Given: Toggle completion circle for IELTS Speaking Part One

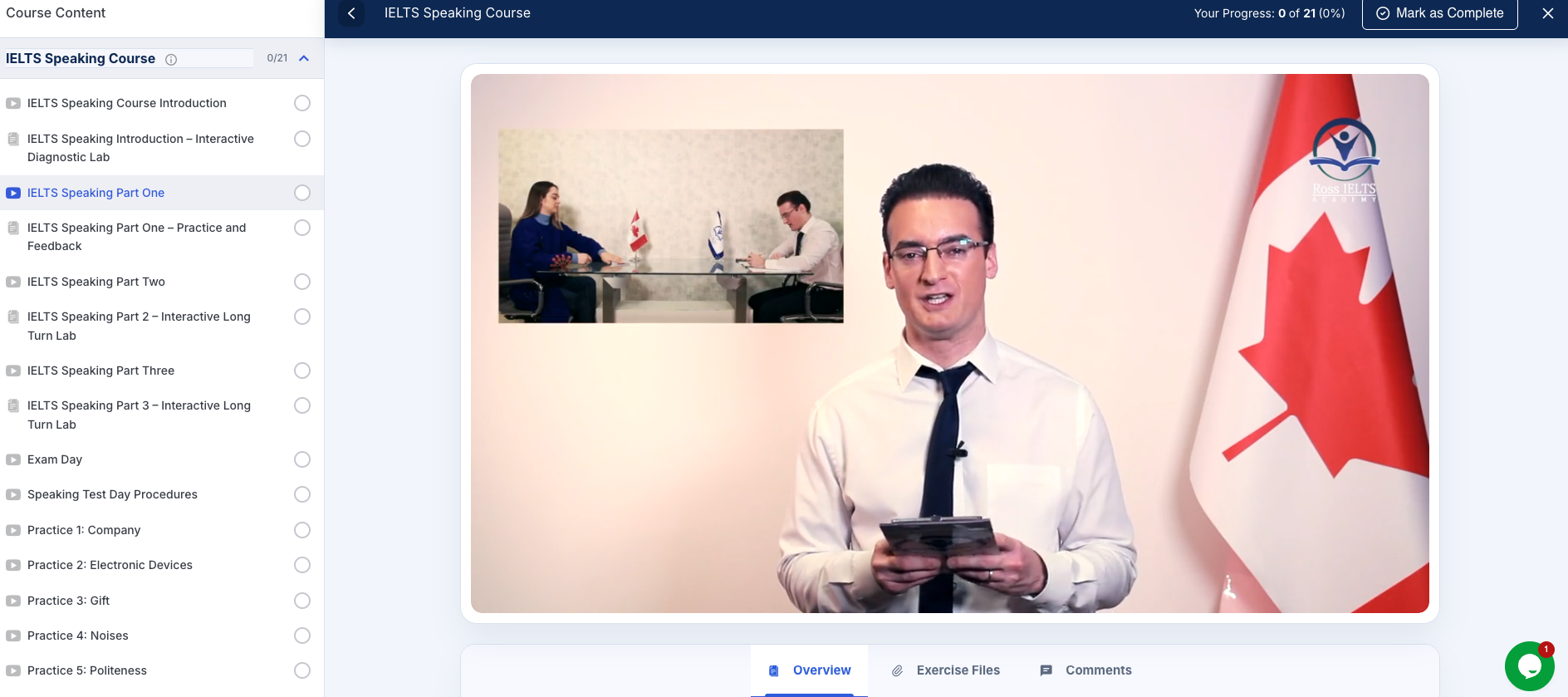Looking at the screenshot, I should [302, 193].
